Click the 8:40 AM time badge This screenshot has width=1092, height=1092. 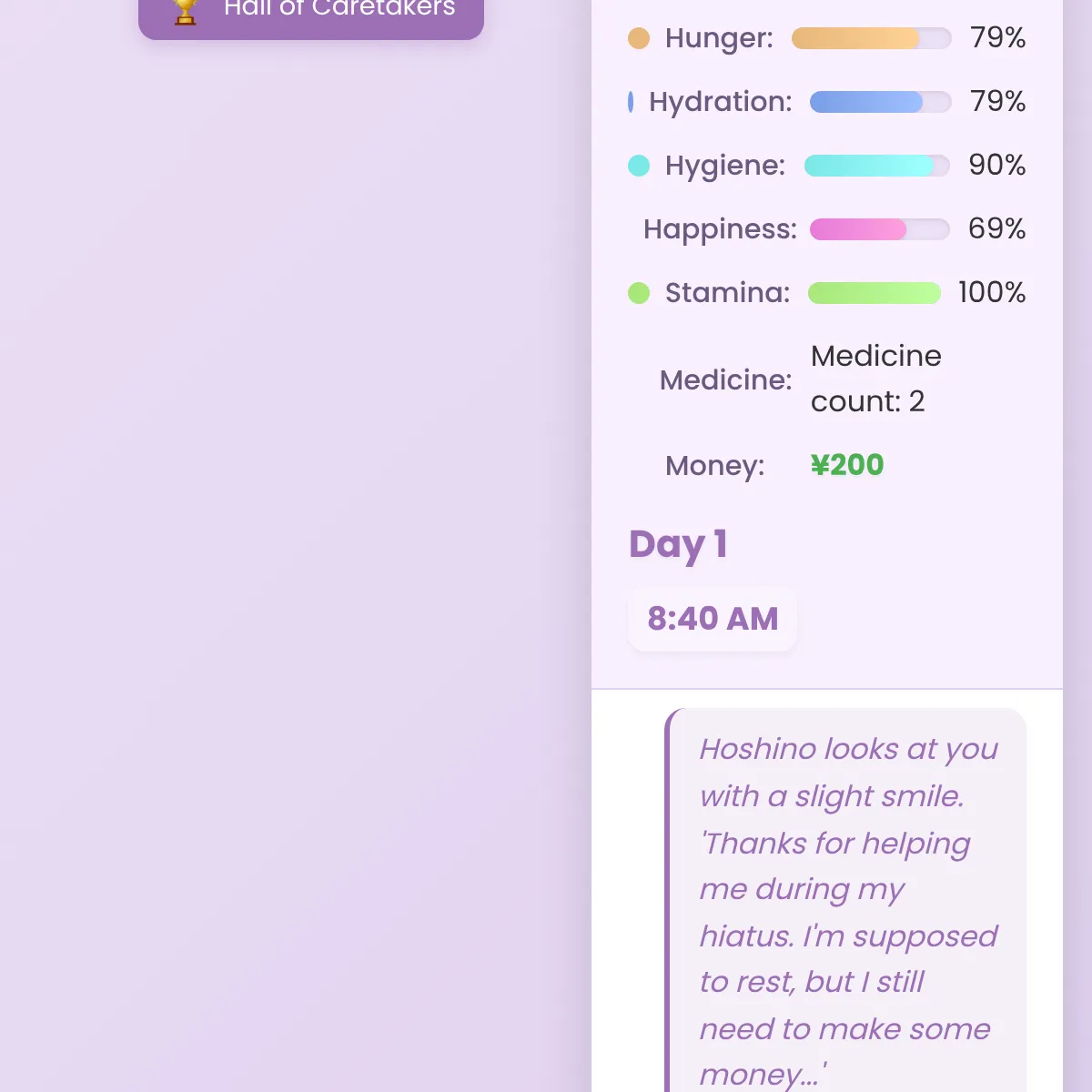713,619
